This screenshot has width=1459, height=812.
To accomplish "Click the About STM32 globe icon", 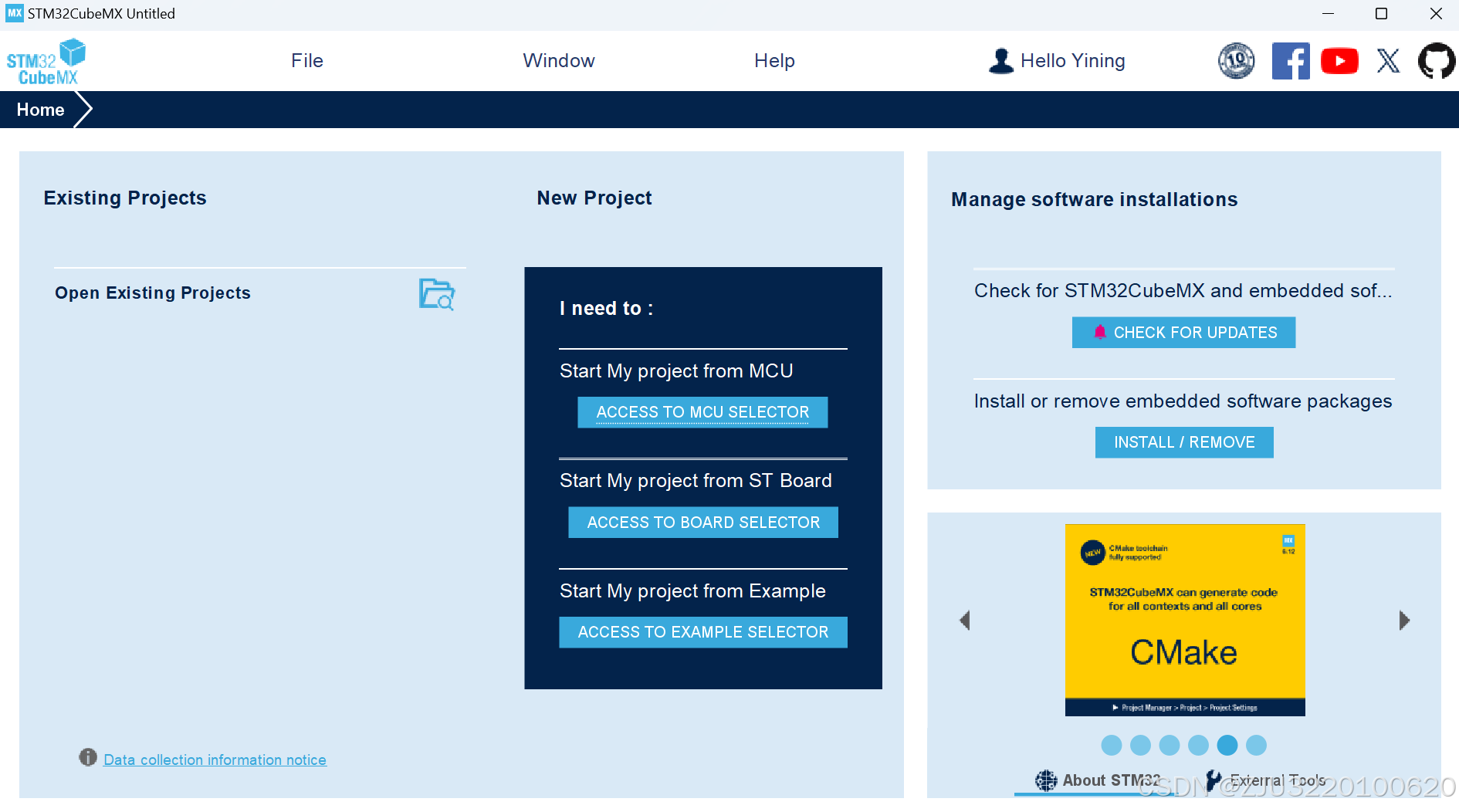I will click(1046, 780).
